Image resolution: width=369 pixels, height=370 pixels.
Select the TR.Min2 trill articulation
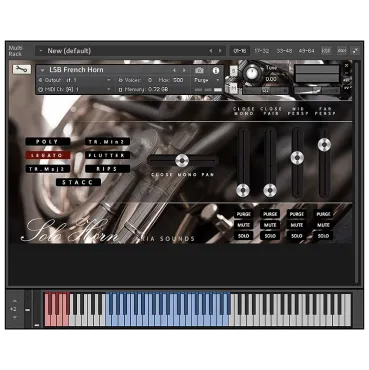(x=107, y=142)
